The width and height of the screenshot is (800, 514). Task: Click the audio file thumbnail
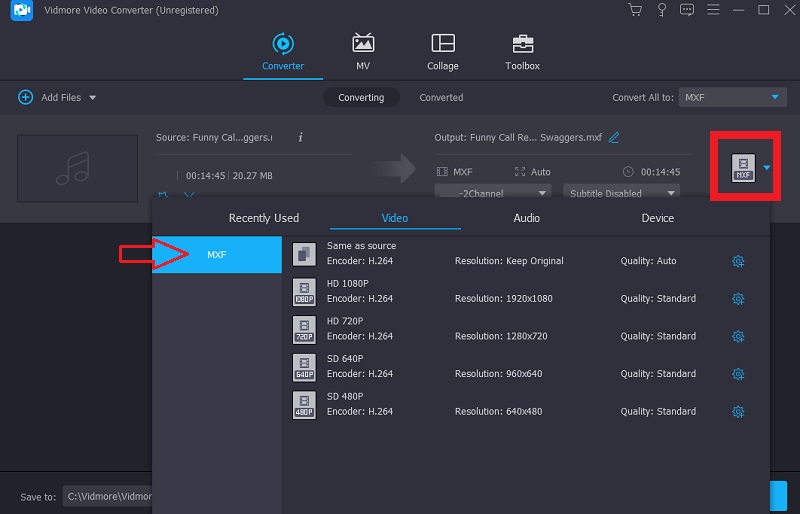point(77,168)
